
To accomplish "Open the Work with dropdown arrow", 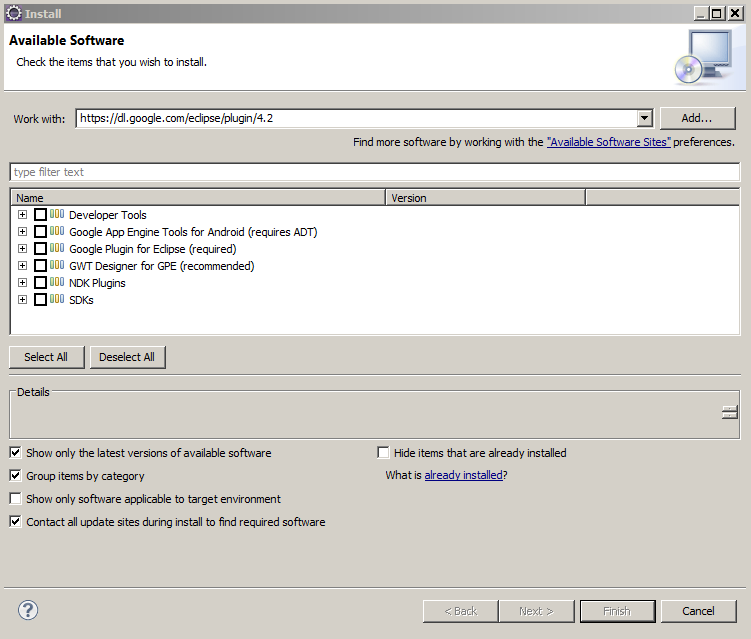I will click(x=645, y=118).
